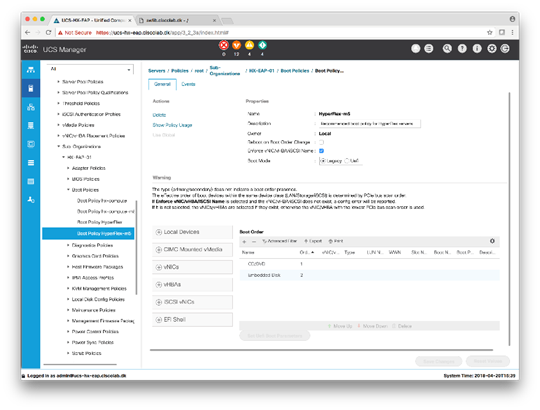
Task: Select Boot Policy HyperFlex-m5 tree item
Action: (88, 233)
